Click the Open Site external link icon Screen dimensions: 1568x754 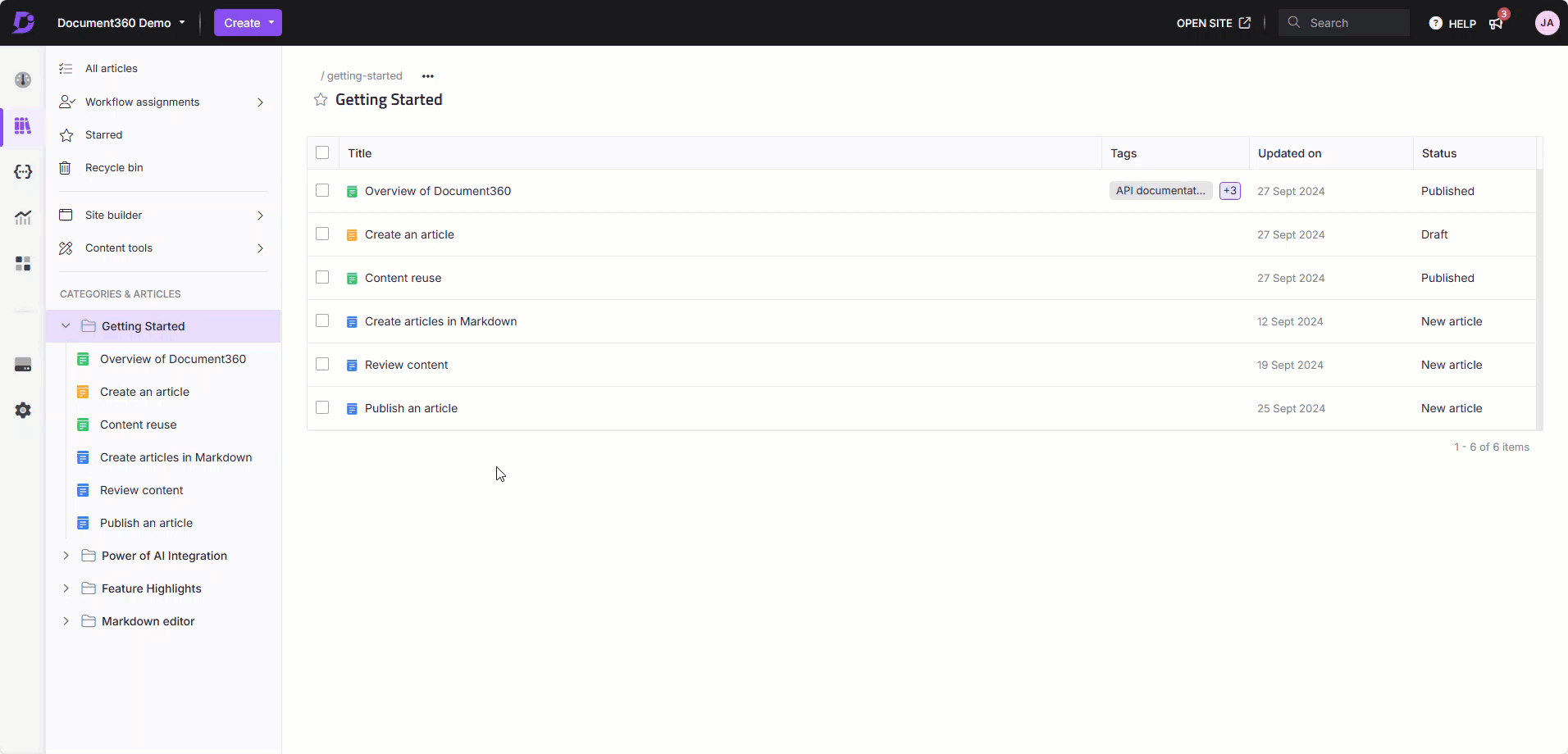pyautogui.click(x=1245, y=22)
